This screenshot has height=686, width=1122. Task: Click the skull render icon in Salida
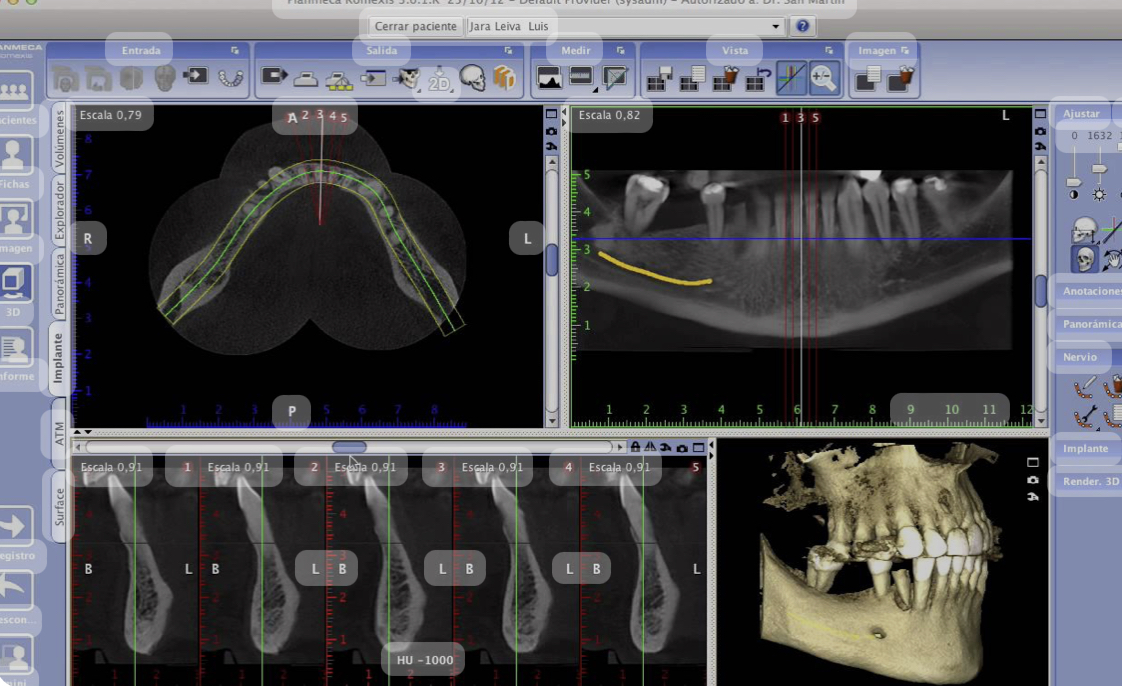coord(472,78)
